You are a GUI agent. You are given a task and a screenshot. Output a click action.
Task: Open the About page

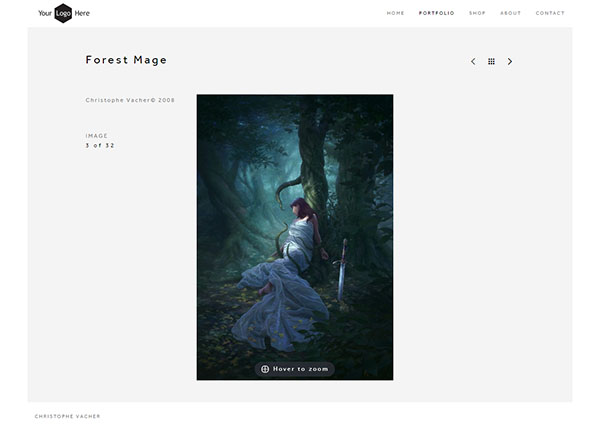pos(510,13)
